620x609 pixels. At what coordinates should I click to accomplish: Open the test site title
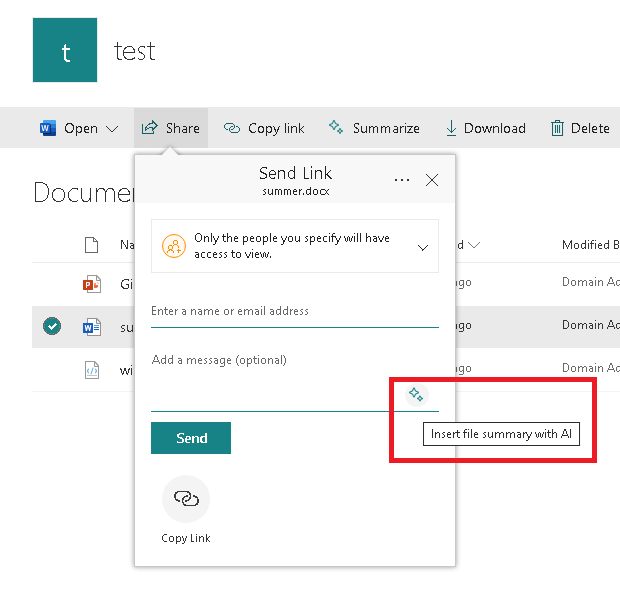pyautogui.click(x=134, y=51)
